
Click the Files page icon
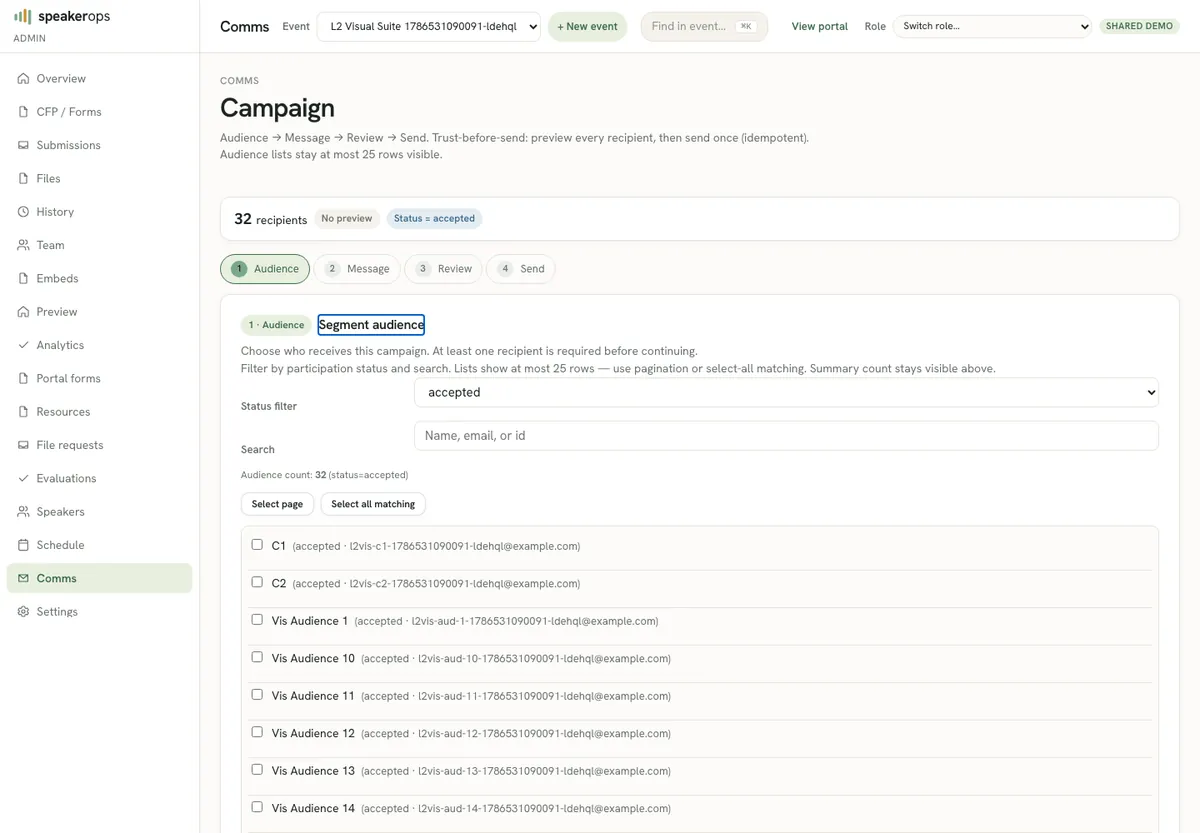coord(23,178)
